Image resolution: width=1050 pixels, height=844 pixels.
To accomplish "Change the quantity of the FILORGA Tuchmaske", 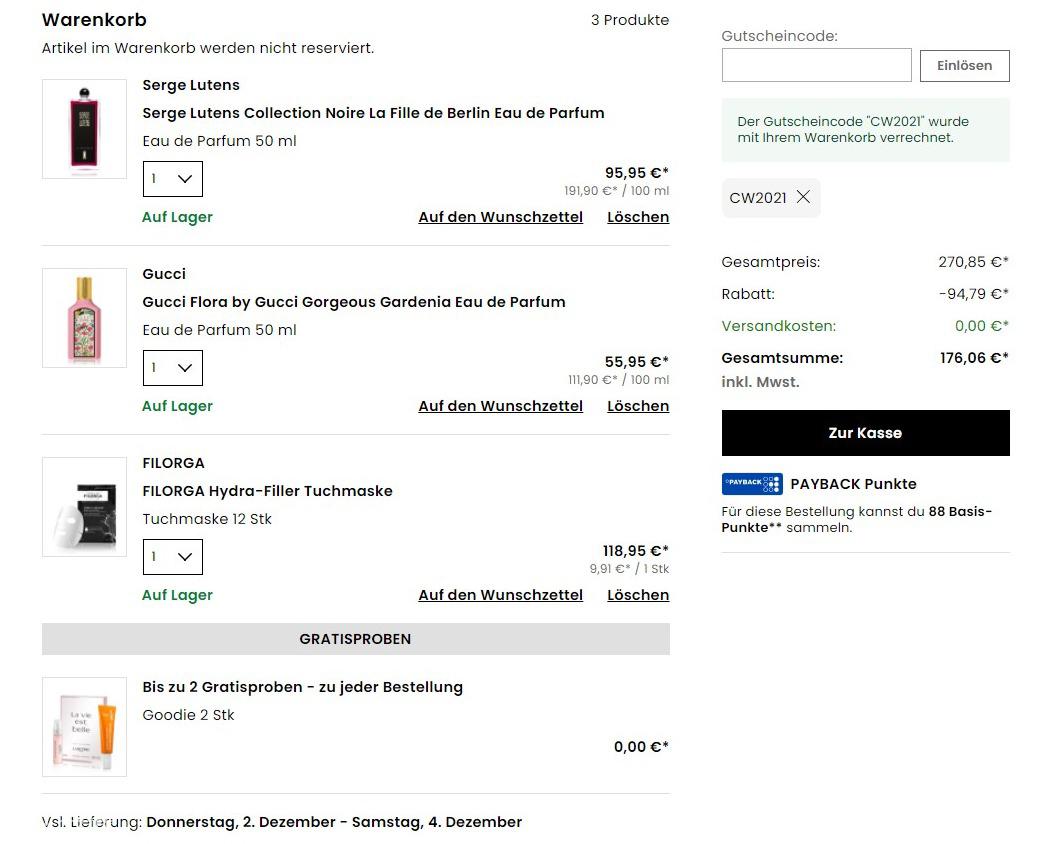I will click(x=172, y=557).
